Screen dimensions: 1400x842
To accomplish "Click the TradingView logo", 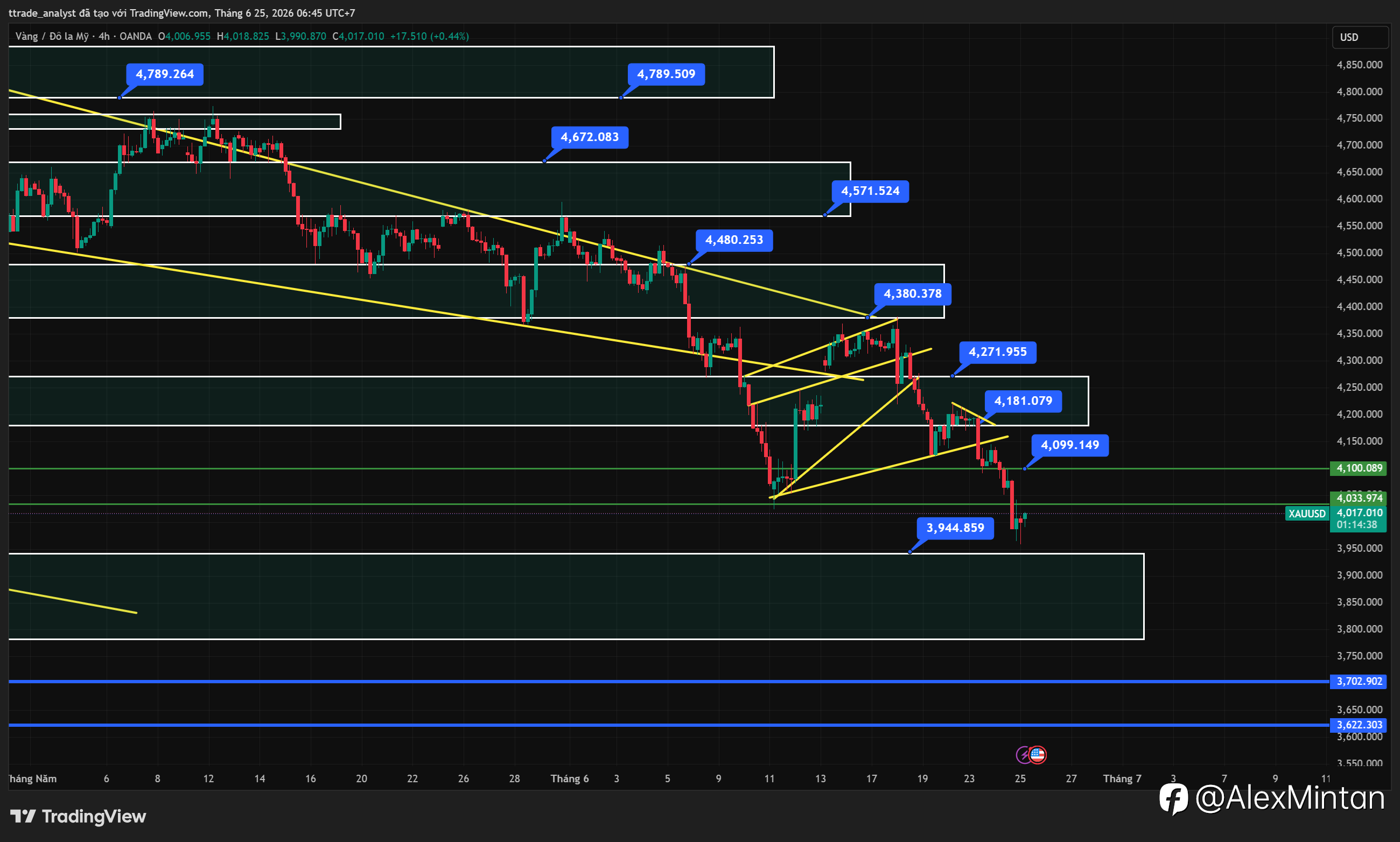I will coord(78,817).
